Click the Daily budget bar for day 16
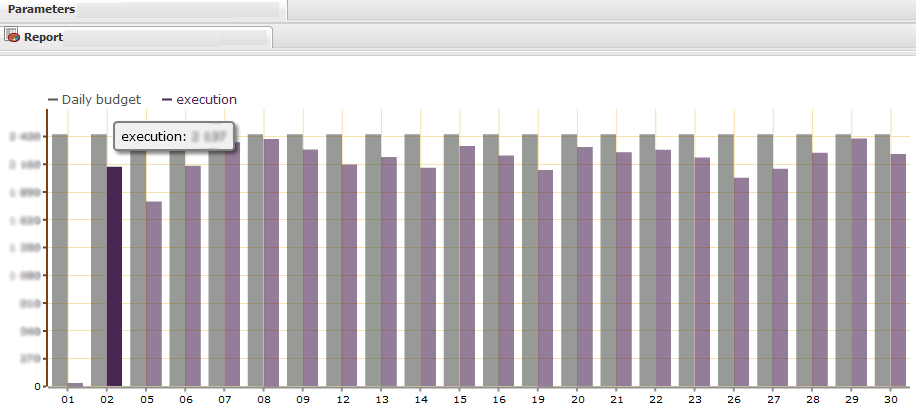Viewport: 916px width, 417px height. click(x=490, y=260)
